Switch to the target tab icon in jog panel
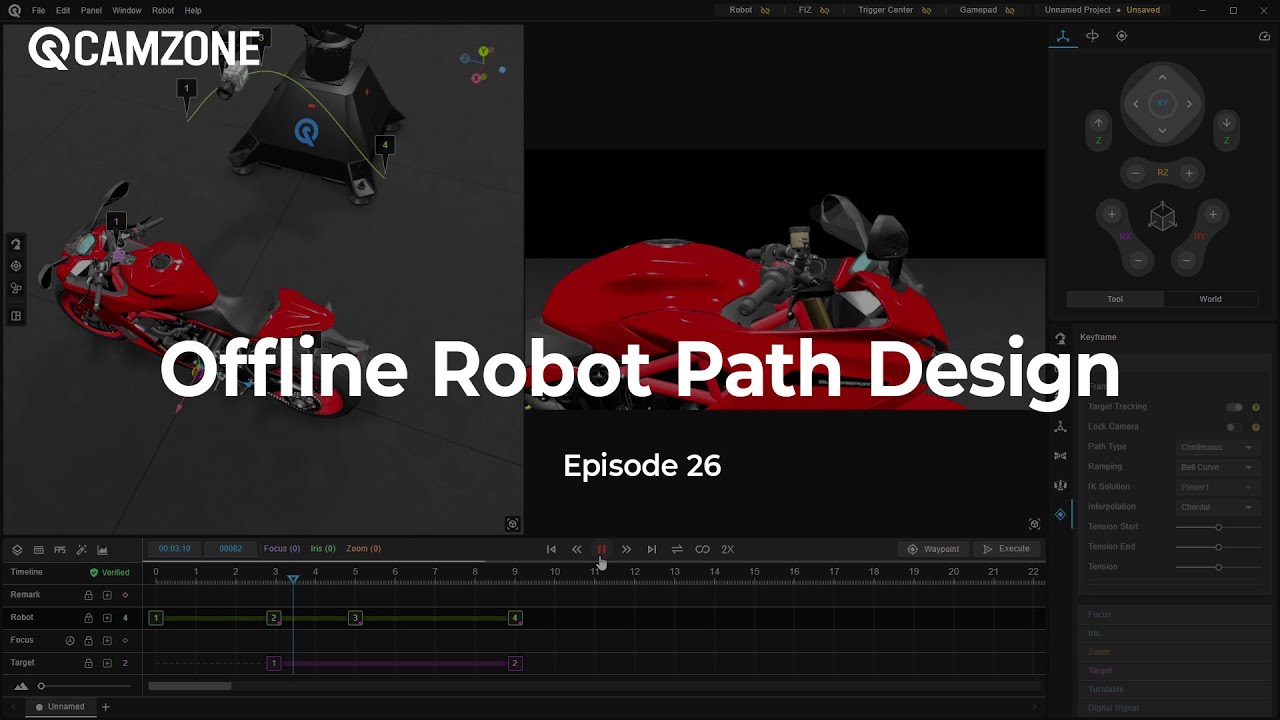Viewport: 1280px width, 720px height. [1121, 36]
